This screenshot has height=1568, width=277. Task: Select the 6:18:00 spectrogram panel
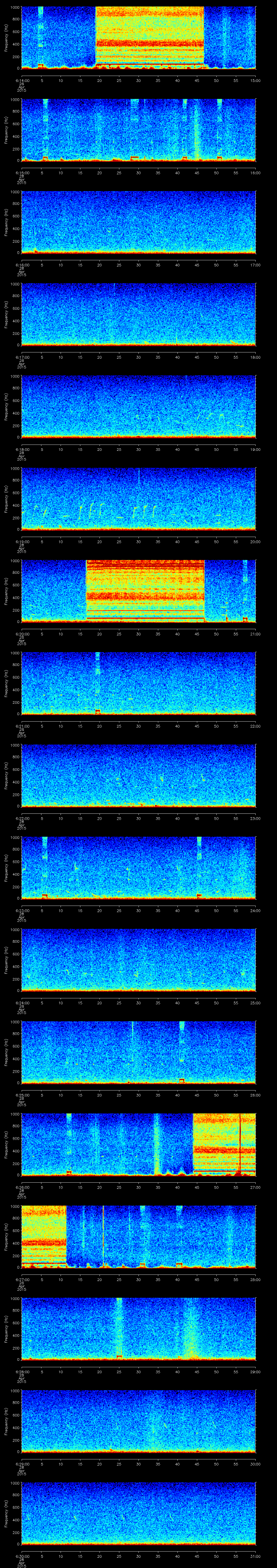pos(138,407)
